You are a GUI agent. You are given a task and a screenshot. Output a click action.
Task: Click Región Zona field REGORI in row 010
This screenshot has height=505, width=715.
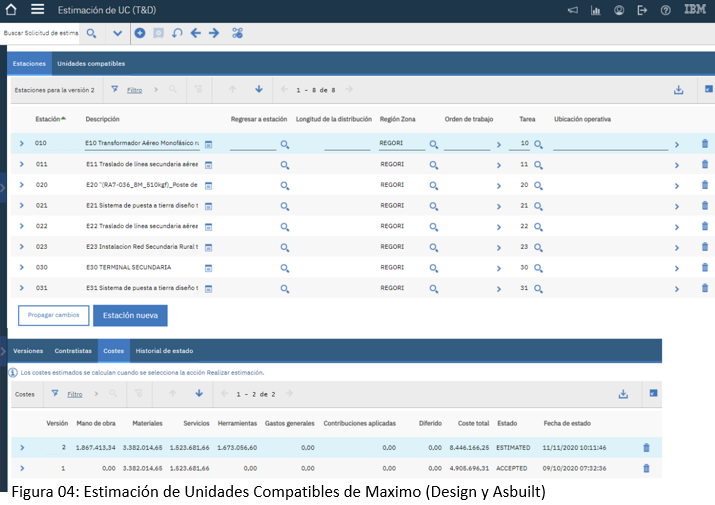pos(402,143)
